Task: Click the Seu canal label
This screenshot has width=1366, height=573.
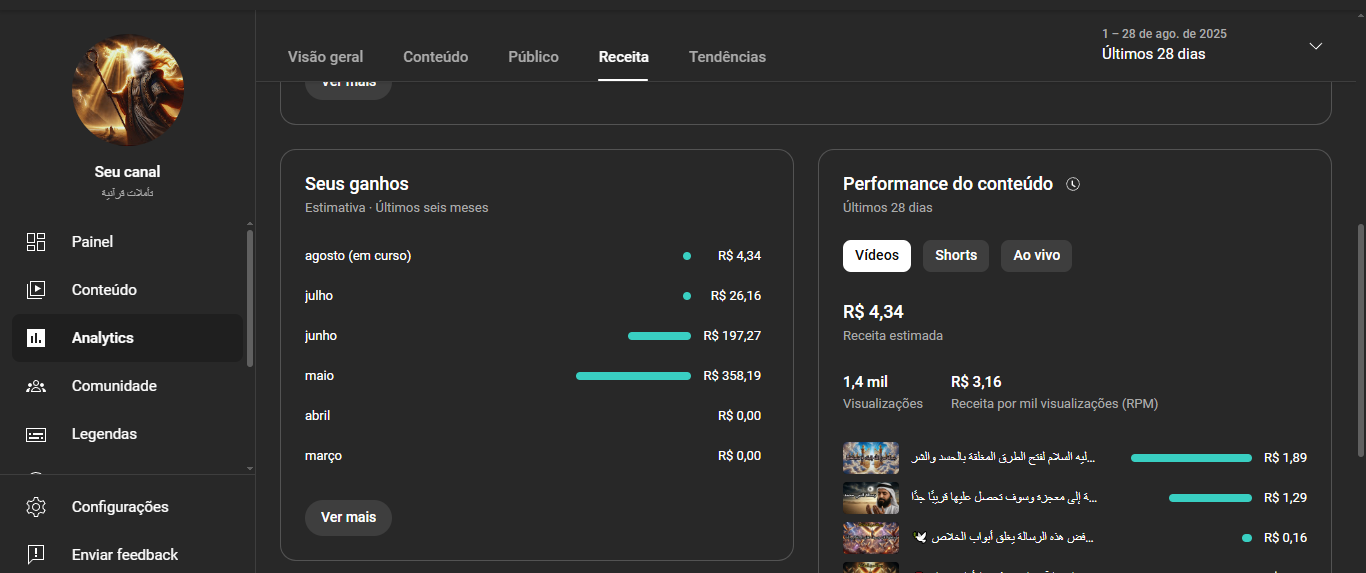Action: (x=127, y=172)
